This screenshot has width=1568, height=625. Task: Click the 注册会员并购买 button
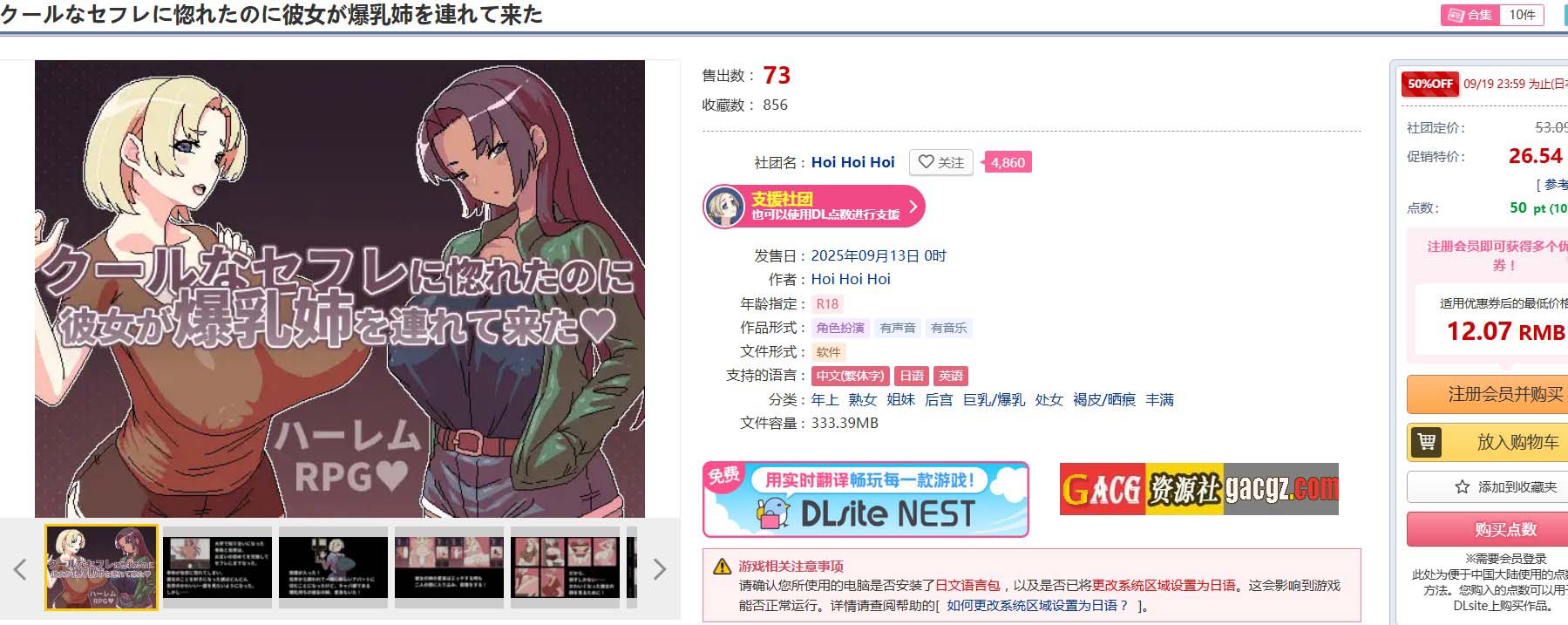click(x=1504, y=394)
